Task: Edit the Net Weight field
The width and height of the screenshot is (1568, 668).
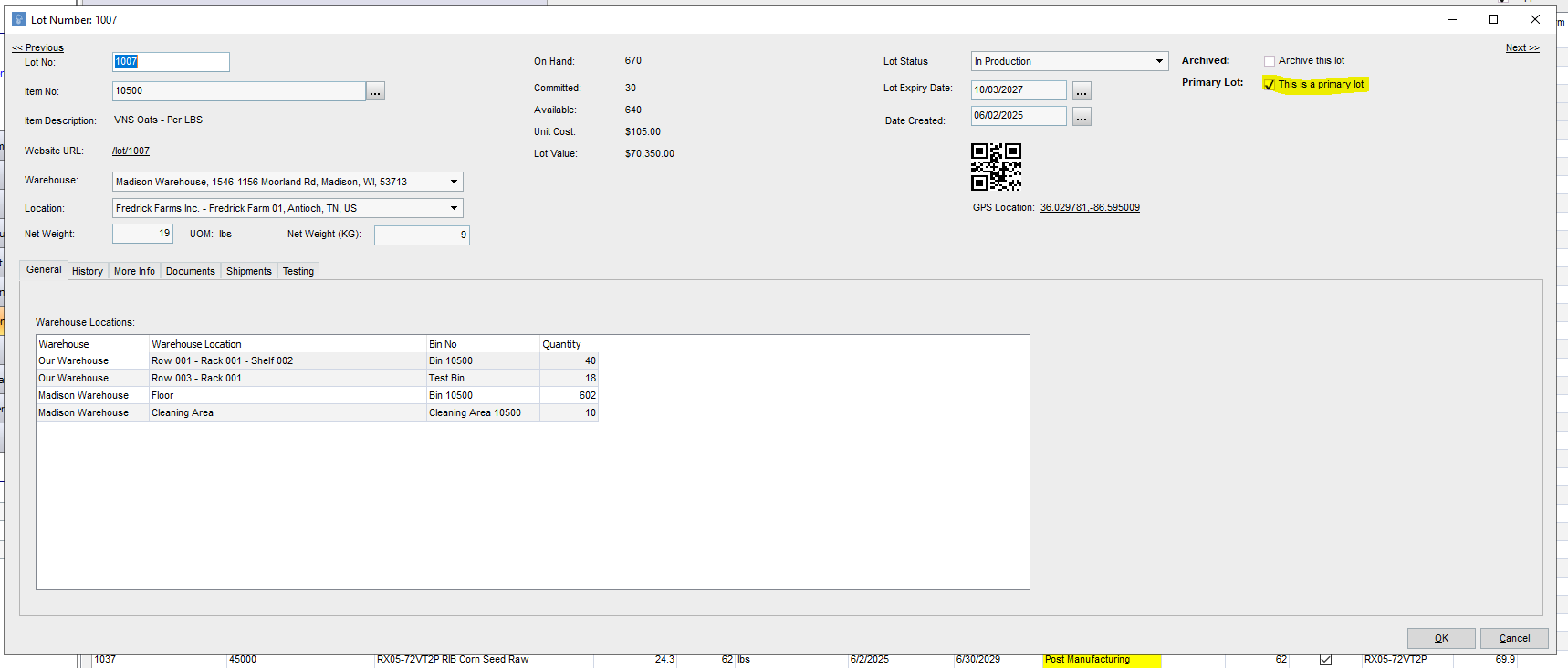Action: pos(142,234)
